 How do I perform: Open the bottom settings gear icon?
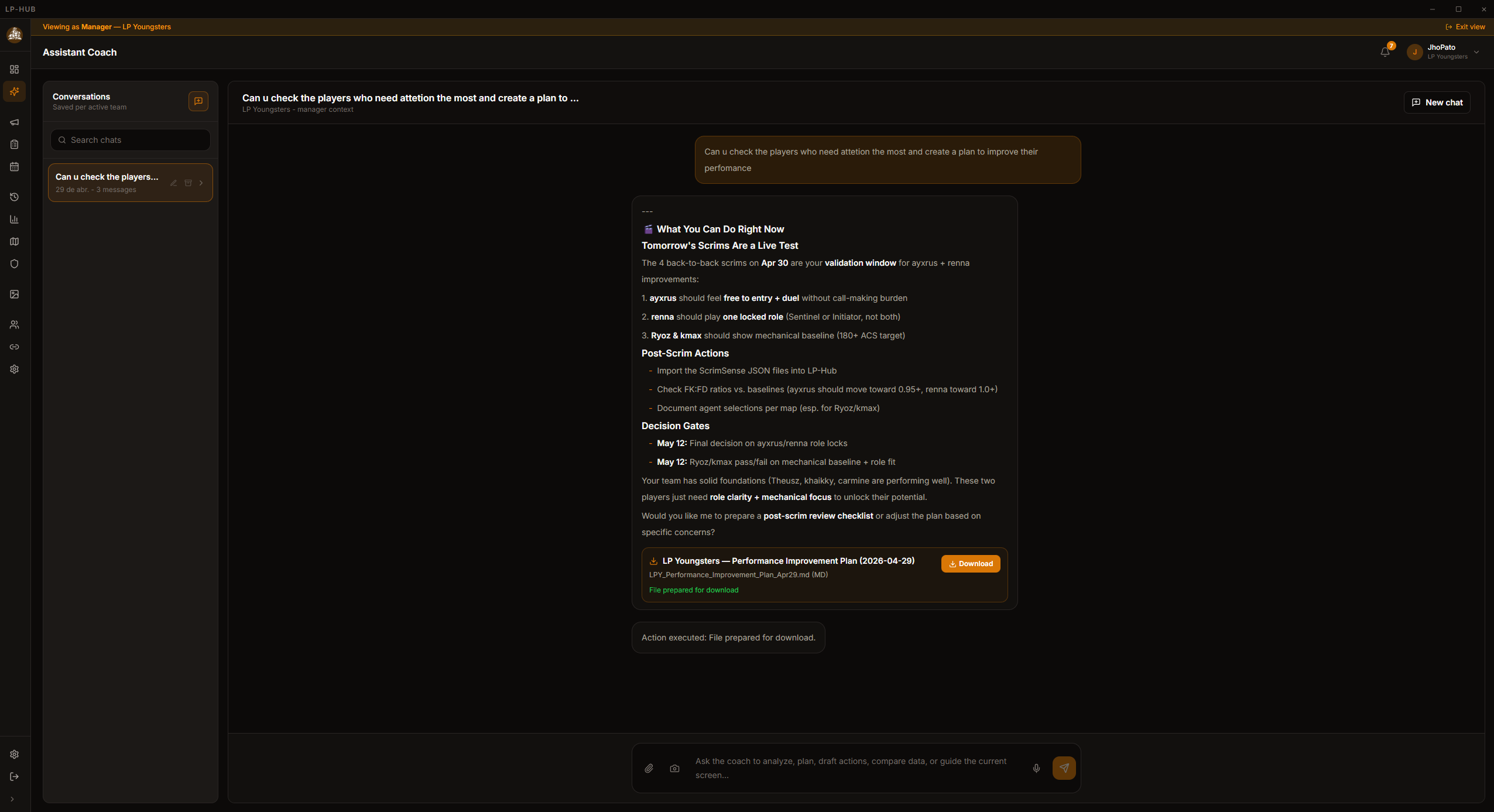(15, 755)
